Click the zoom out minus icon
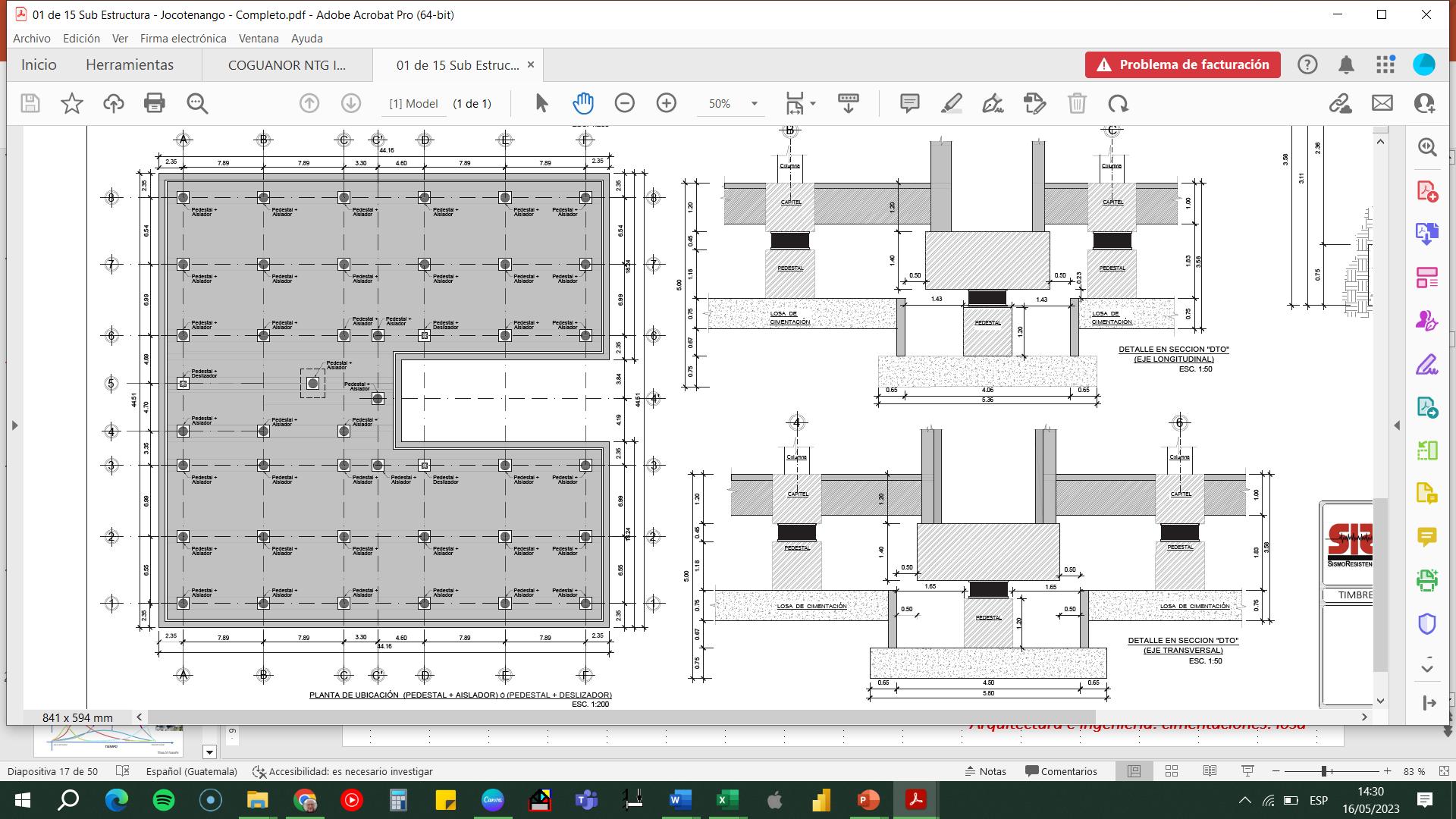The width and height of the screenshot is (1456, 819). [624, 103]
